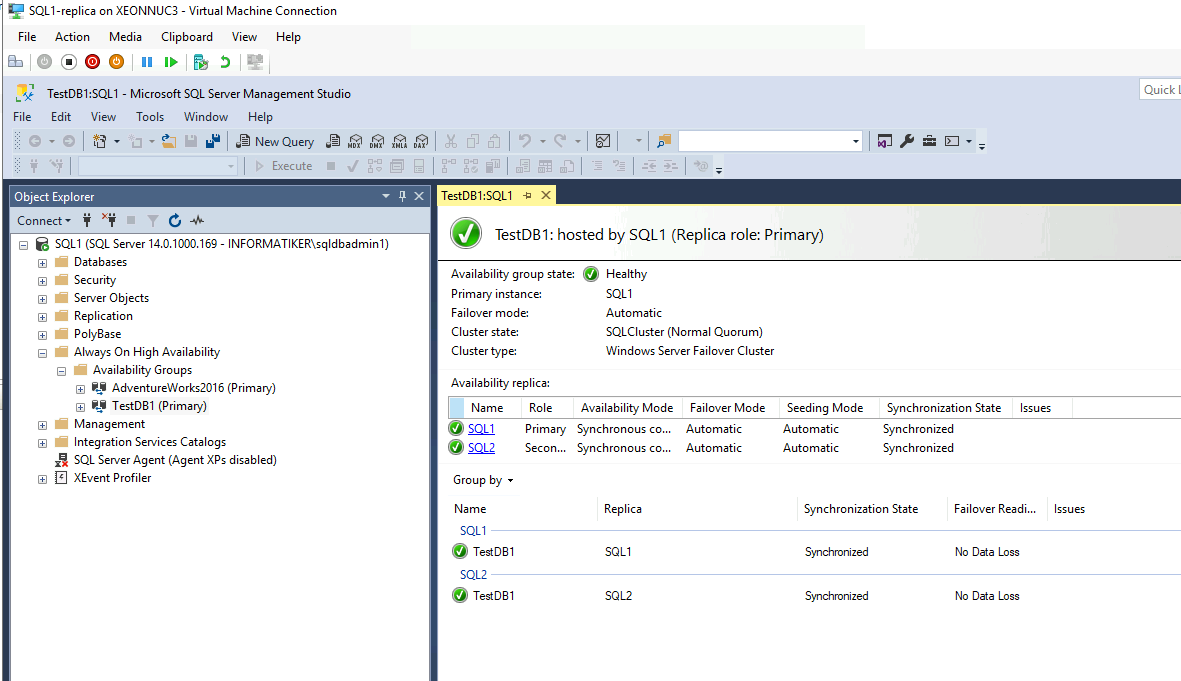Click the green VM Reset/Start icon
1181x681 pixels.
click(171, 62)
